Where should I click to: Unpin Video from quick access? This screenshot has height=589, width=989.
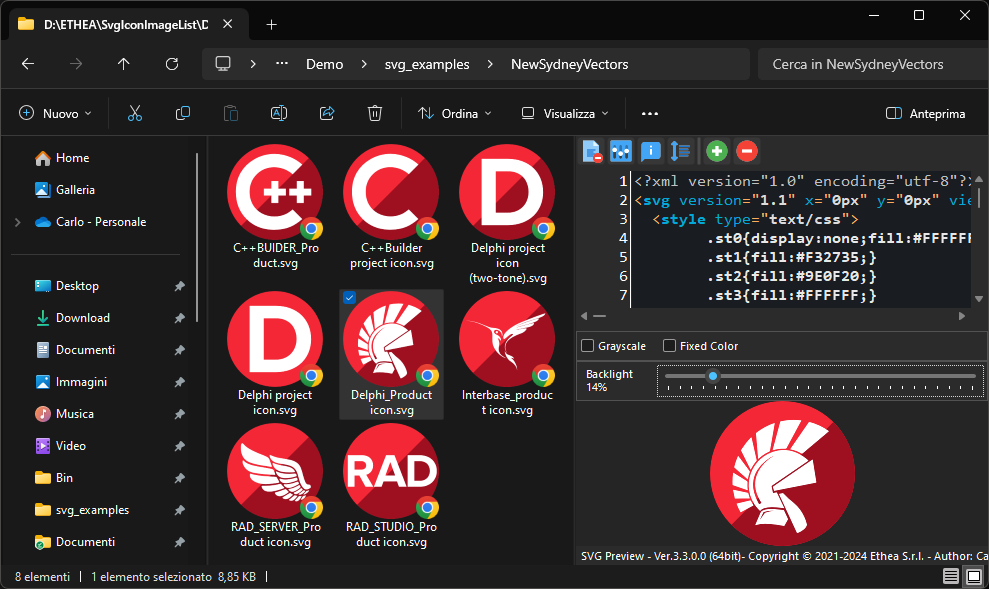pos(180,446)
